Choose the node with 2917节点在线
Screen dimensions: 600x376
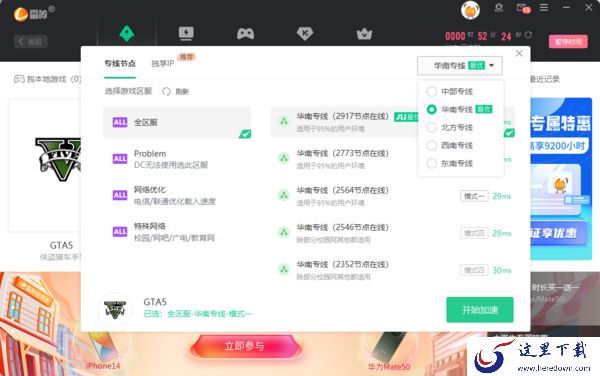pos(344,122)
